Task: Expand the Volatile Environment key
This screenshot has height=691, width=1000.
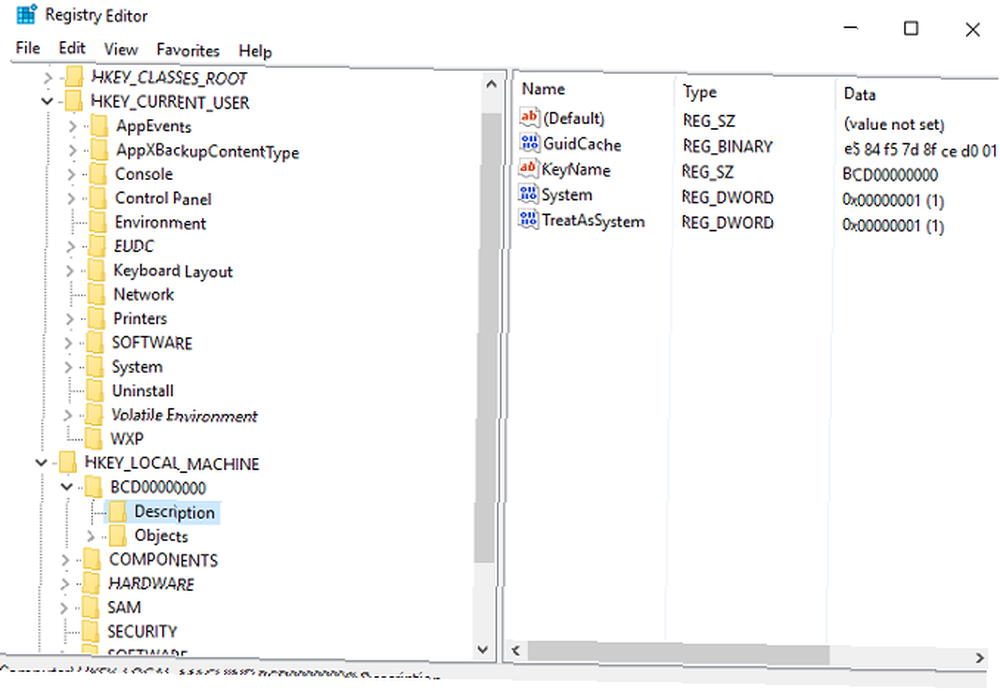Action: 68,415
